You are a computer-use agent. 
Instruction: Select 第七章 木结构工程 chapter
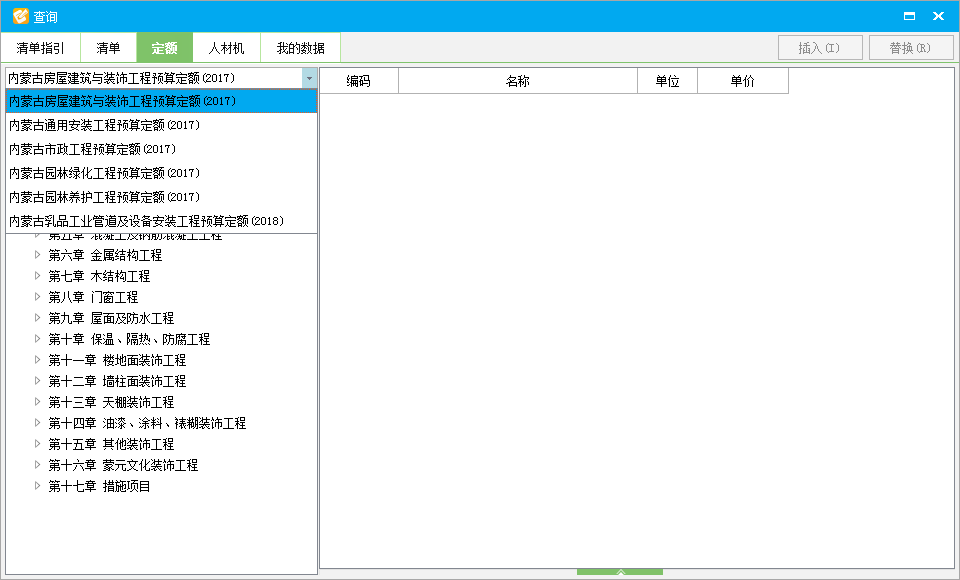(x=99, y=276)
